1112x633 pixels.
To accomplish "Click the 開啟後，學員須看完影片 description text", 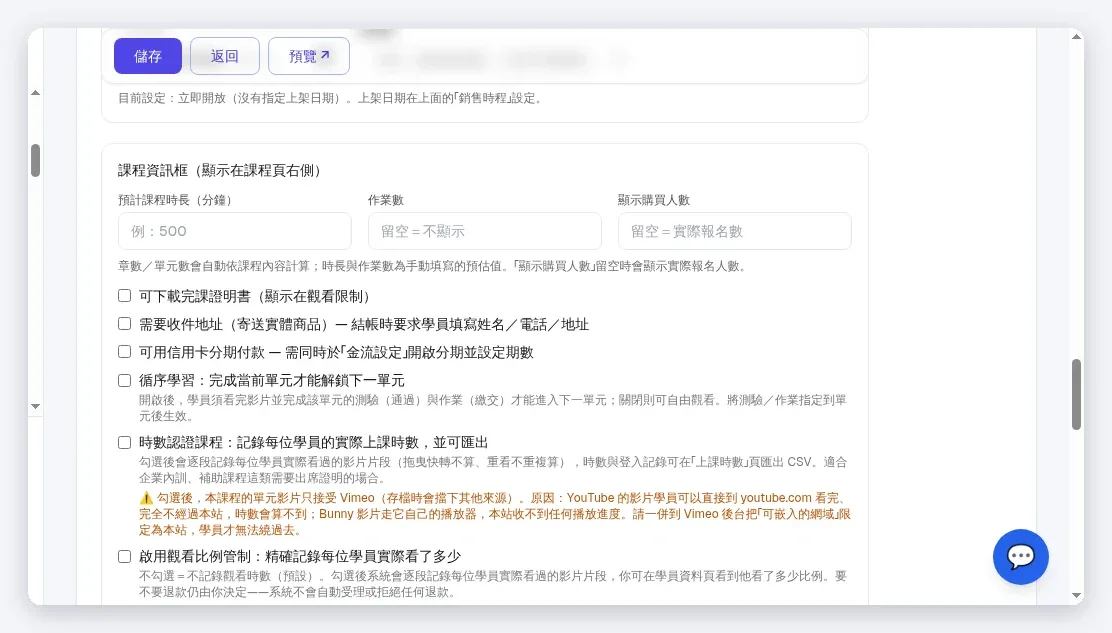I will pos(493,408).
